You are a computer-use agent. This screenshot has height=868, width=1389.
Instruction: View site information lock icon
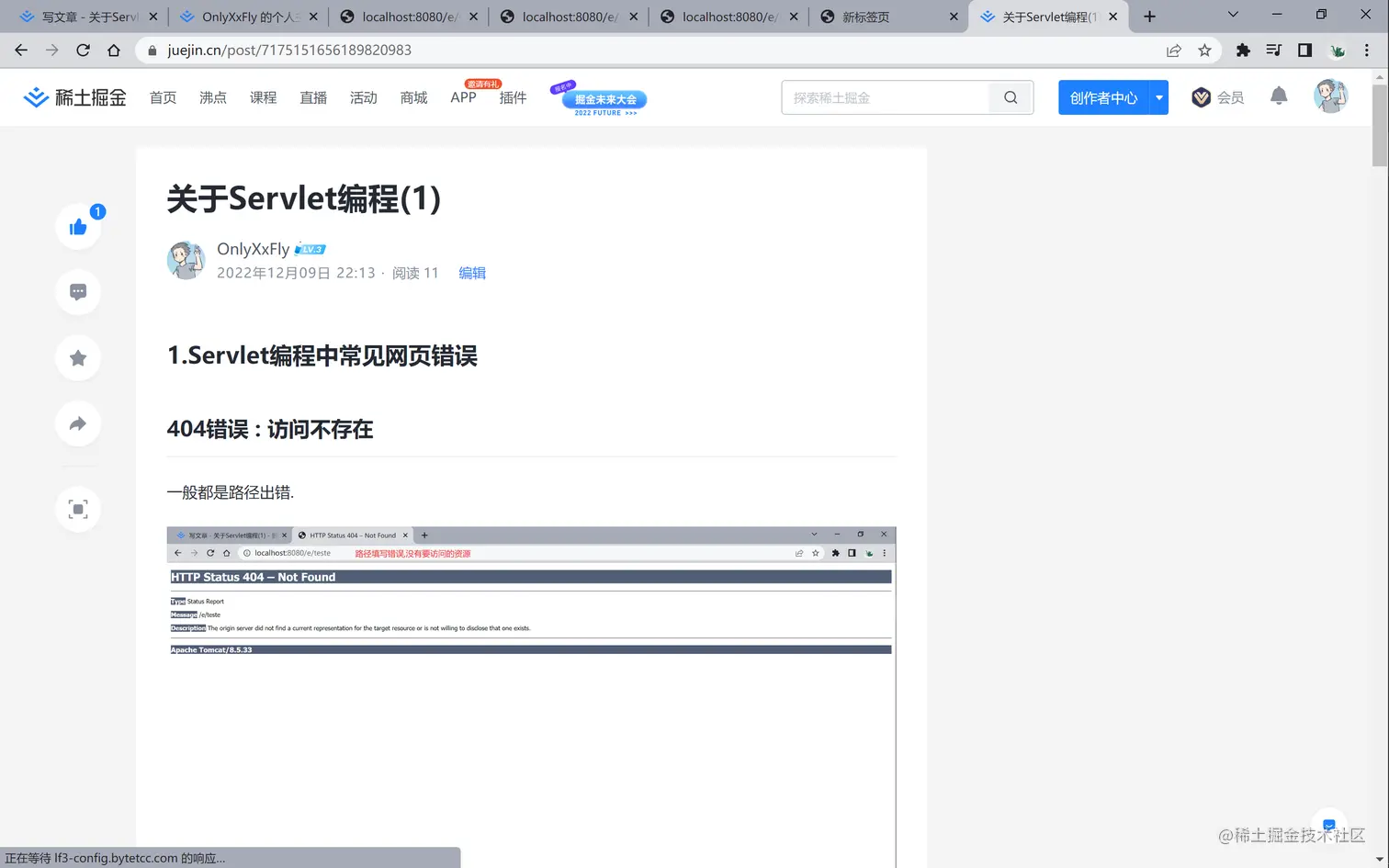152,51
